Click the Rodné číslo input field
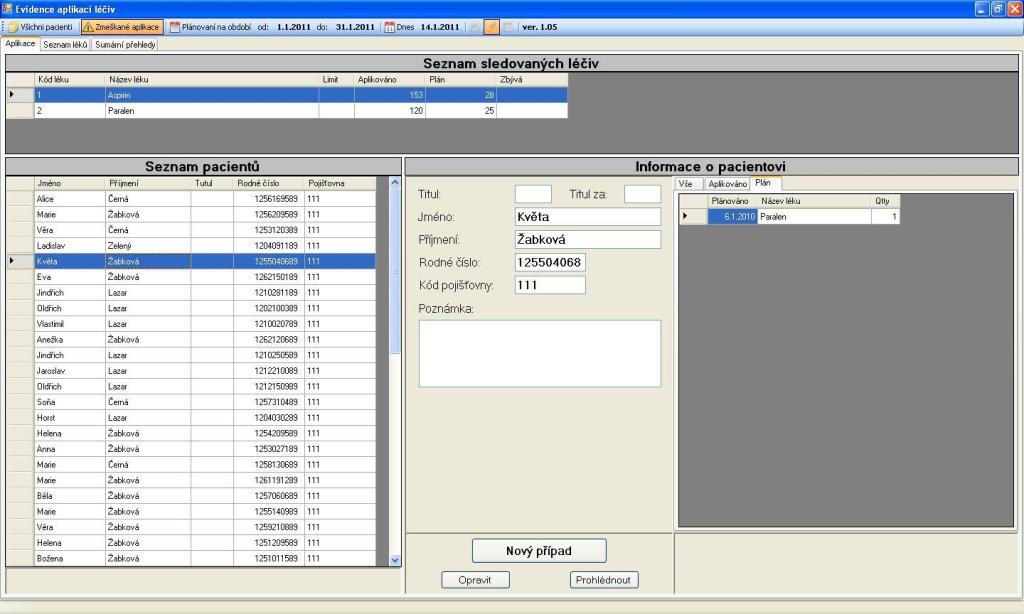Screen dimensions: 1024x614 pyautogui.click(x=550, y=263)
